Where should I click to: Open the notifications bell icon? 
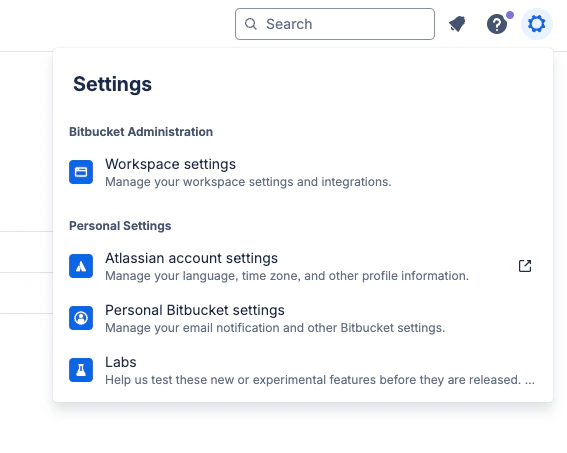pyautogui.click(x=457, y=24)
